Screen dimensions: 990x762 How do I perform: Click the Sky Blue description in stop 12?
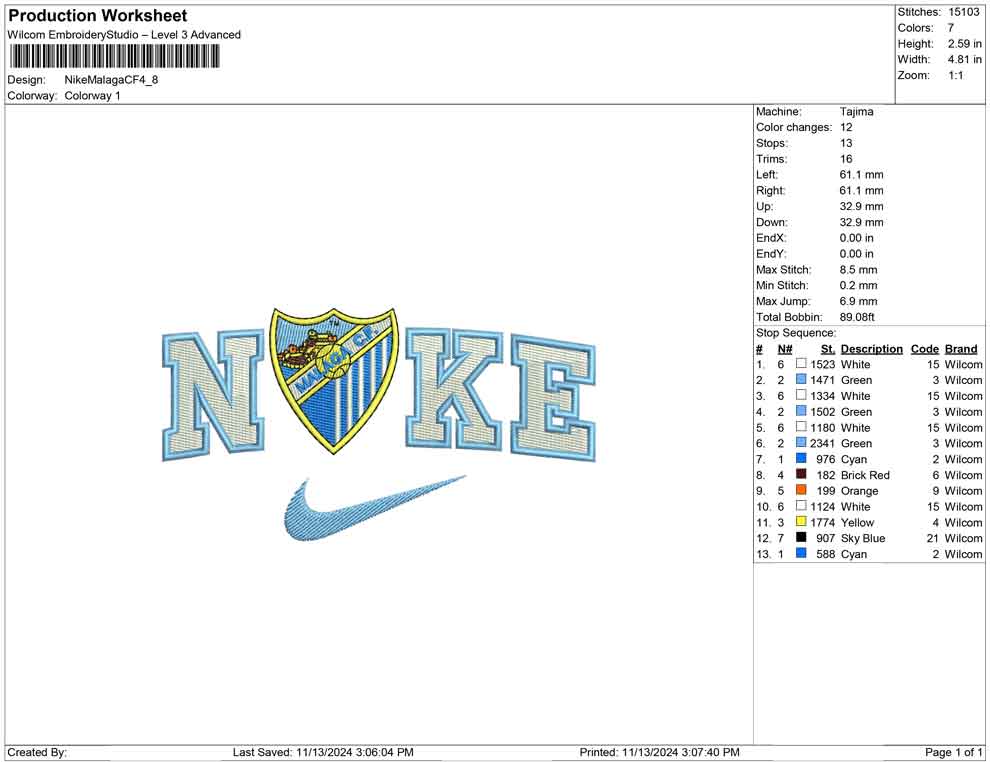coord(863,538)
